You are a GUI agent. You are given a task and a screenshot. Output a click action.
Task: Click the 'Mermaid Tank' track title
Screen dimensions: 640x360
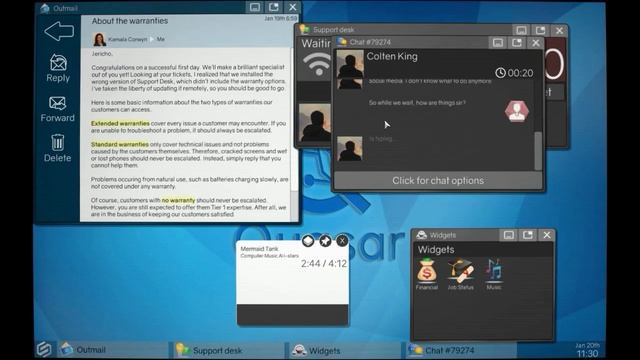click(x=260, y=249)
